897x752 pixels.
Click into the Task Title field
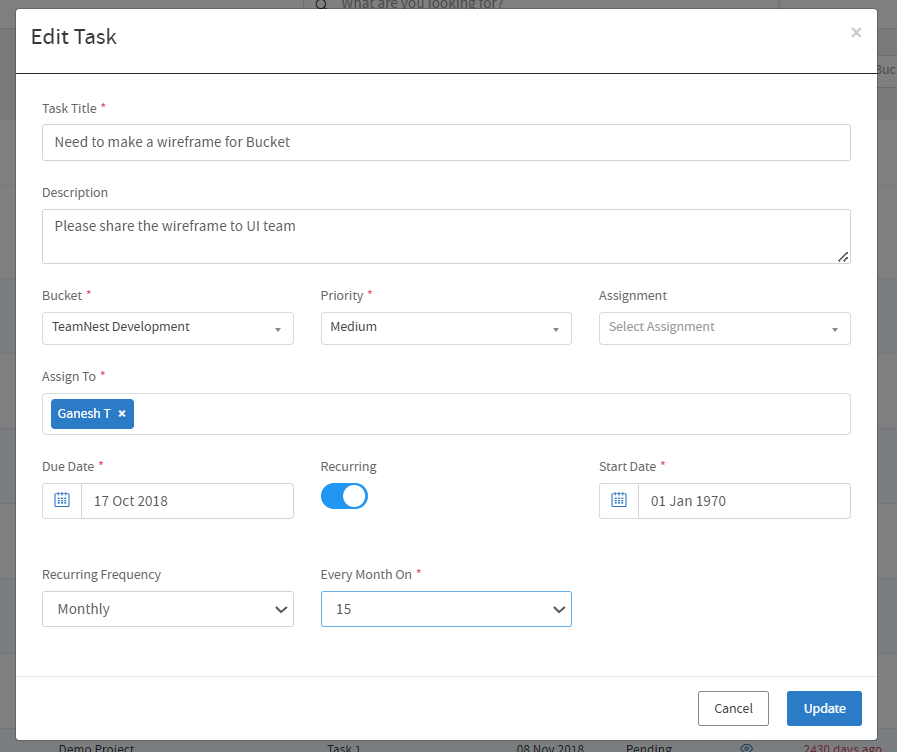[446, 142]
